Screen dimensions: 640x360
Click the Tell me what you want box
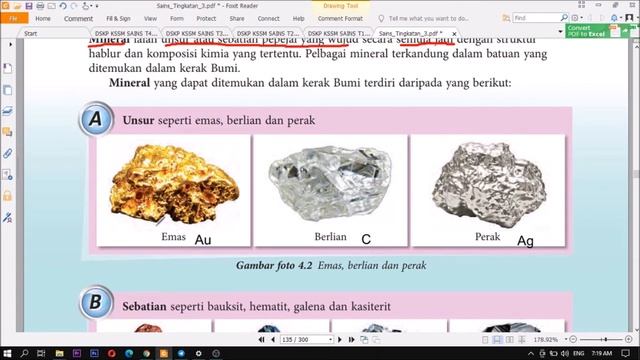coord(429,18)
